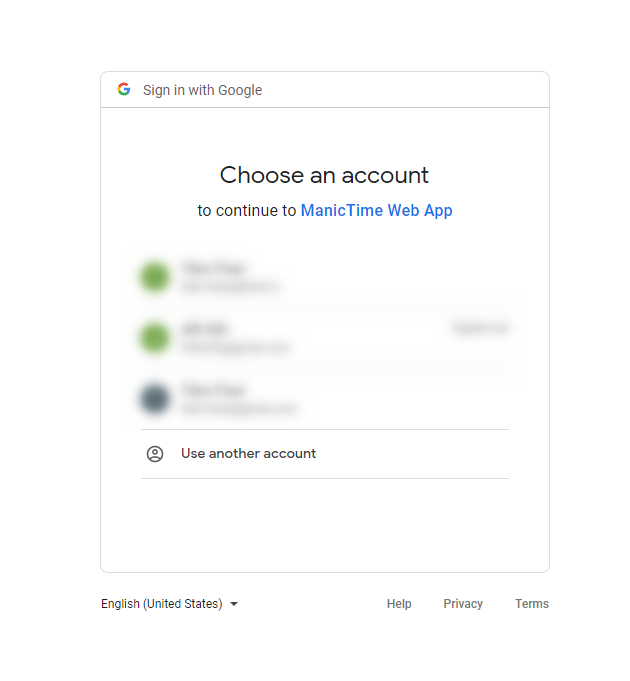
Task: Click the "Use another account" option
Action: 248,454
